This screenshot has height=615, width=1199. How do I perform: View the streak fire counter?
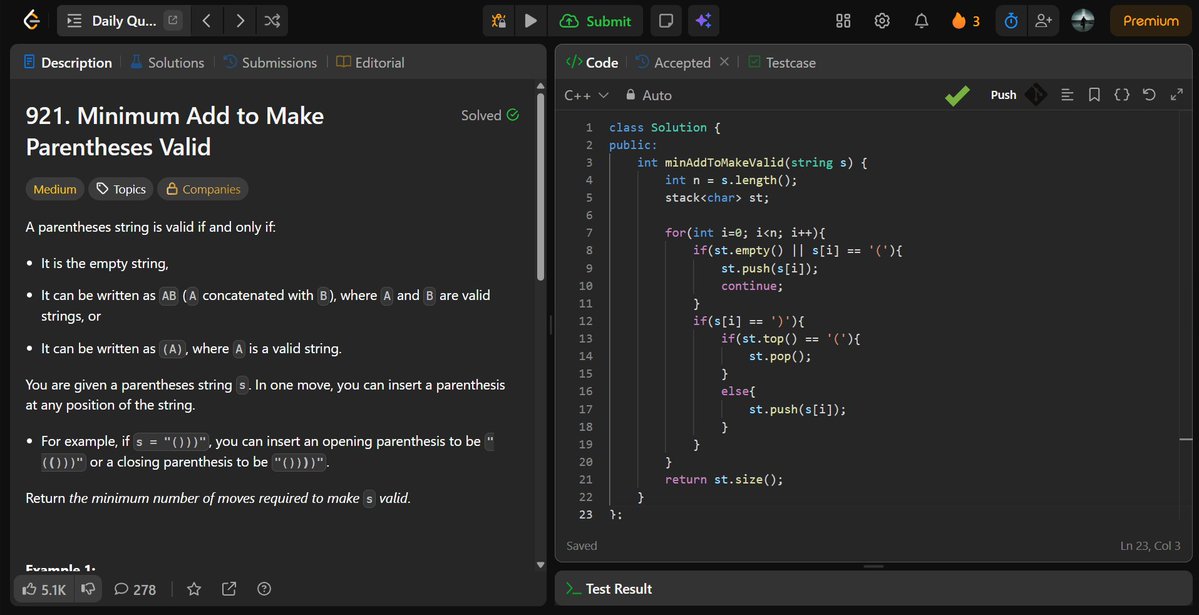pos(966,21)
